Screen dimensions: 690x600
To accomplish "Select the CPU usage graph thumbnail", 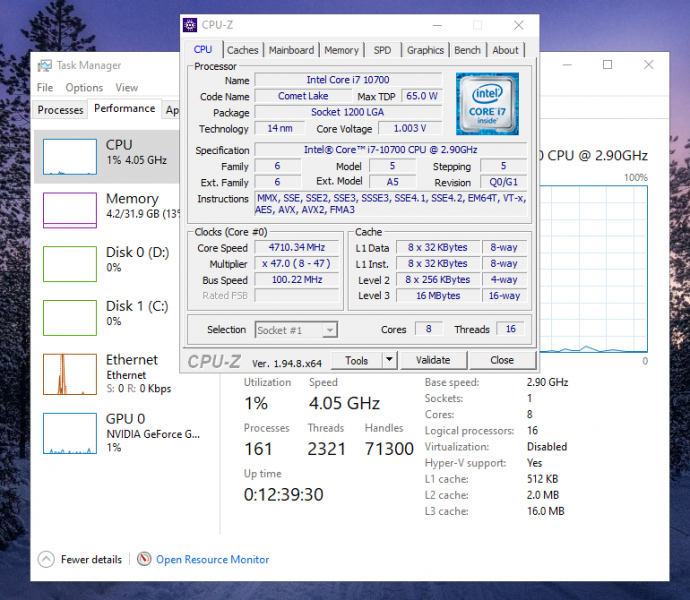I will coord(69,157).
